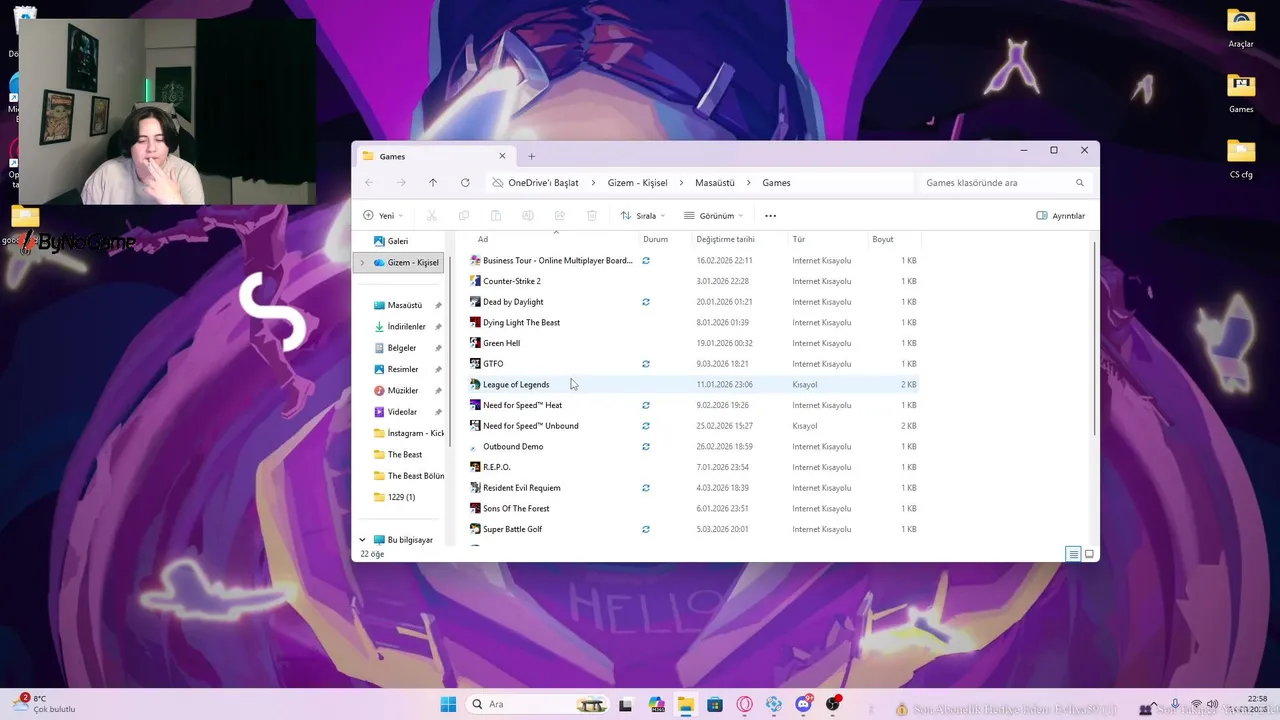
Task: Select Masaüstü in the sidebar
Action: pos(404,305)
